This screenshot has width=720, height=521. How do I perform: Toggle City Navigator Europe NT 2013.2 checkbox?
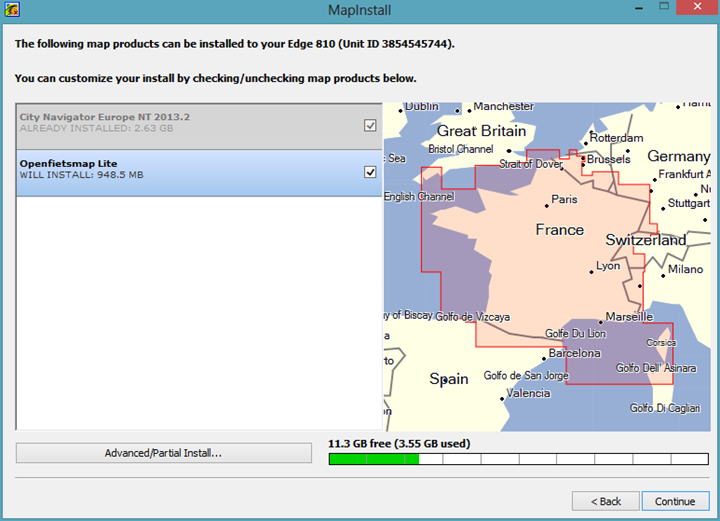point(370,125)
